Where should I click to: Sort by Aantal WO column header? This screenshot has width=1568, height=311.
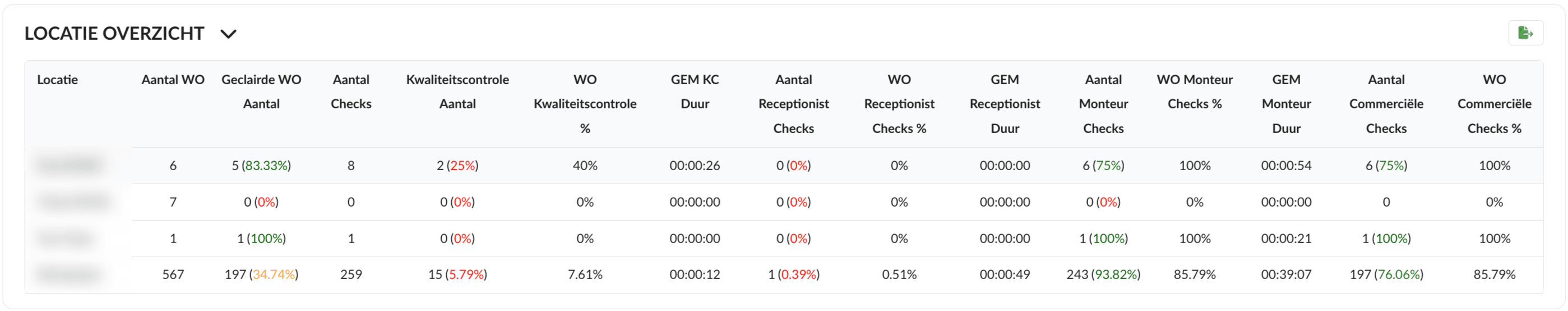(173, 80)
